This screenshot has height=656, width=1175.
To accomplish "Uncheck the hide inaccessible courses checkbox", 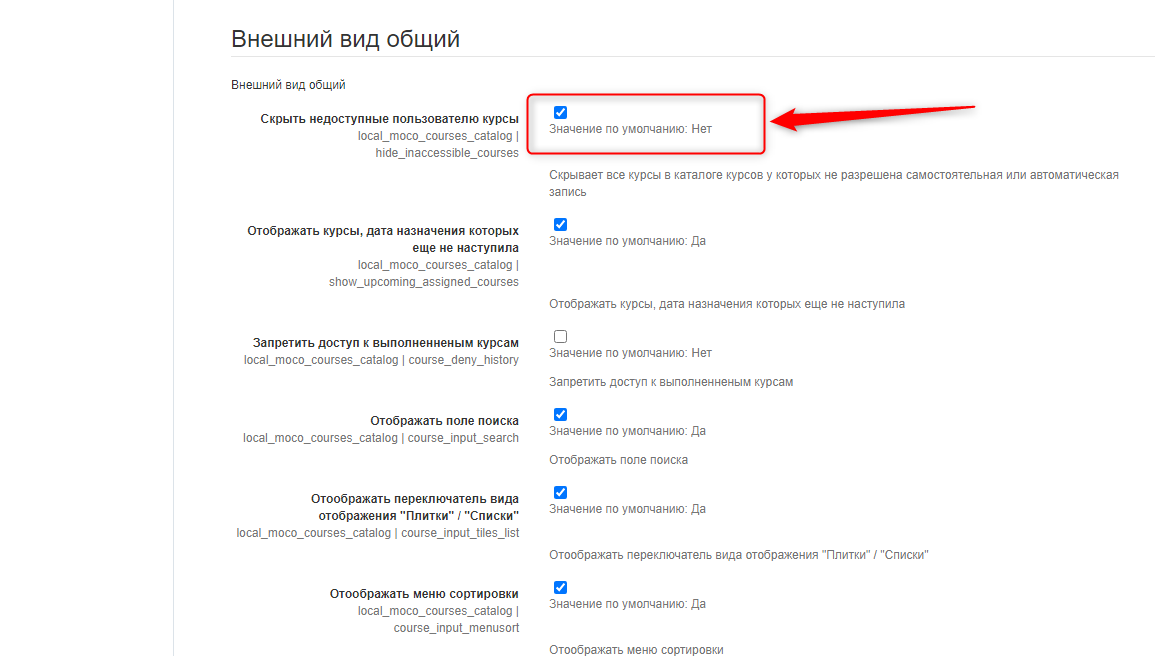I will click(x=560, y=113).
